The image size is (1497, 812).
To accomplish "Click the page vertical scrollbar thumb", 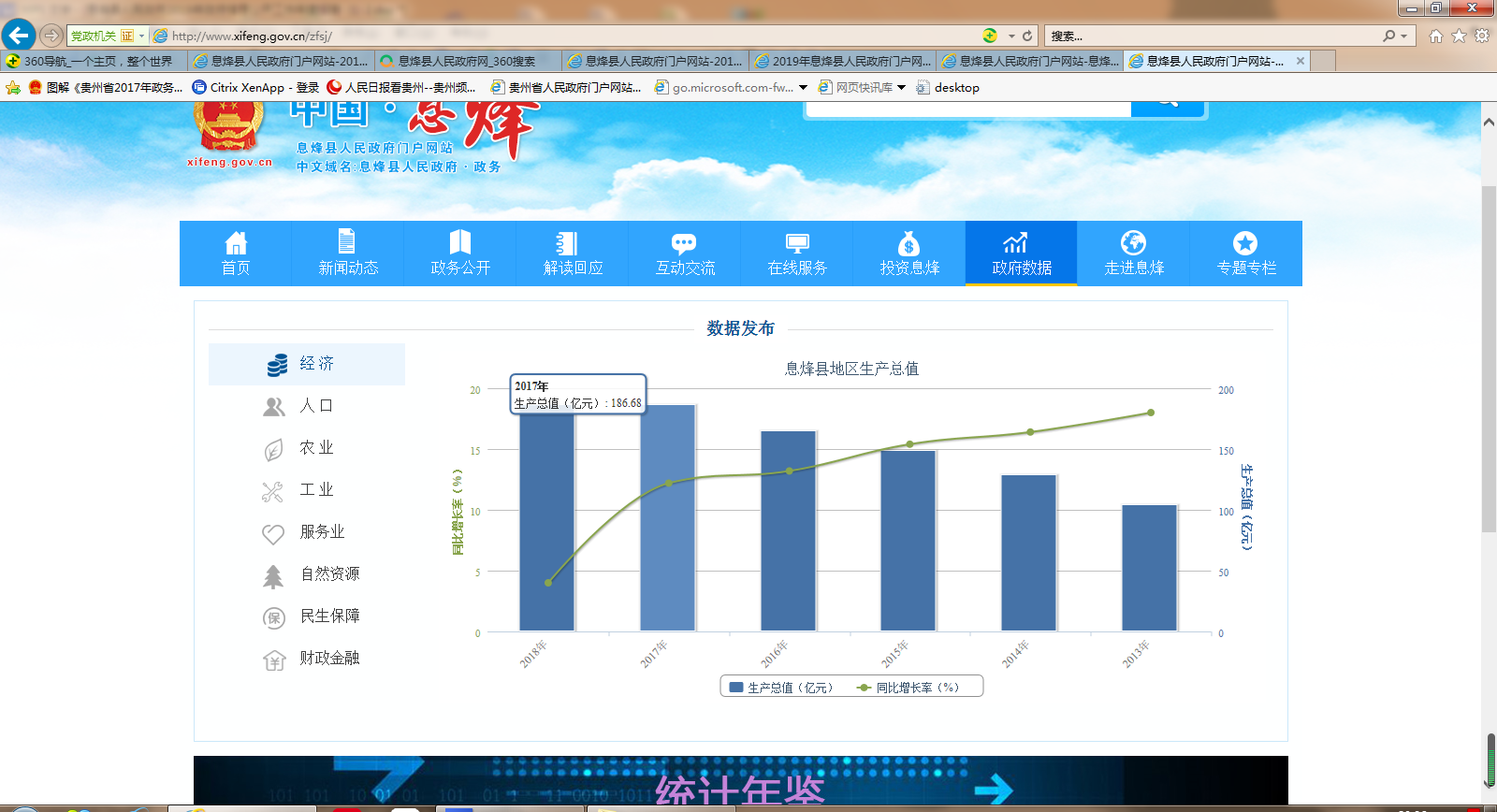I will coord(1489,360).
